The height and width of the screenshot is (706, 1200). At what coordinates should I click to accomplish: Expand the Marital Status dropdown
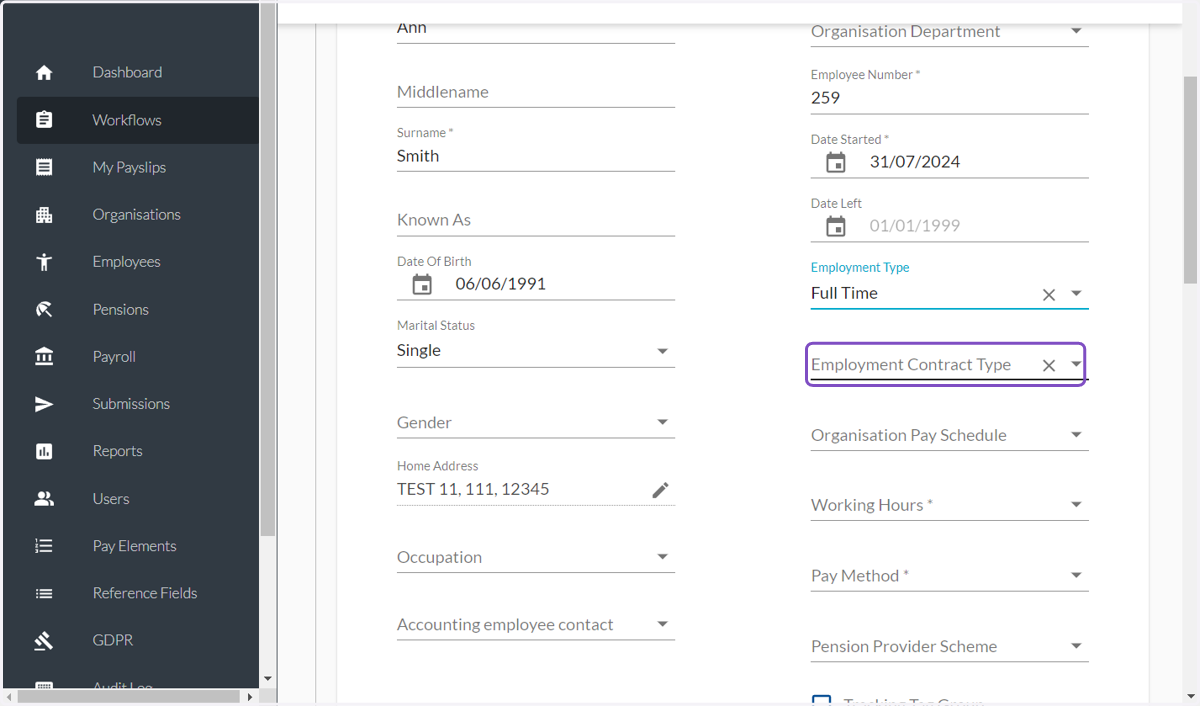tap(662, 351)
